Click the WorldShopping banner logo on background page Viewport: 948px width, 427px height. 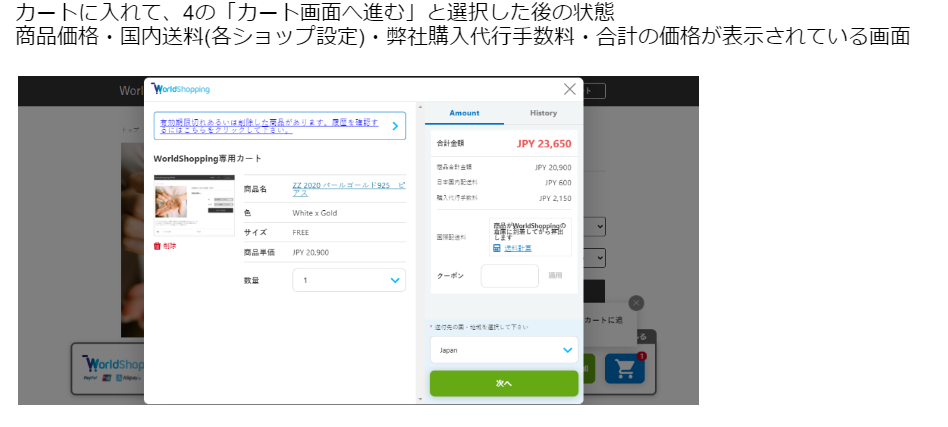pyautogui.click(x=113, y=365)
